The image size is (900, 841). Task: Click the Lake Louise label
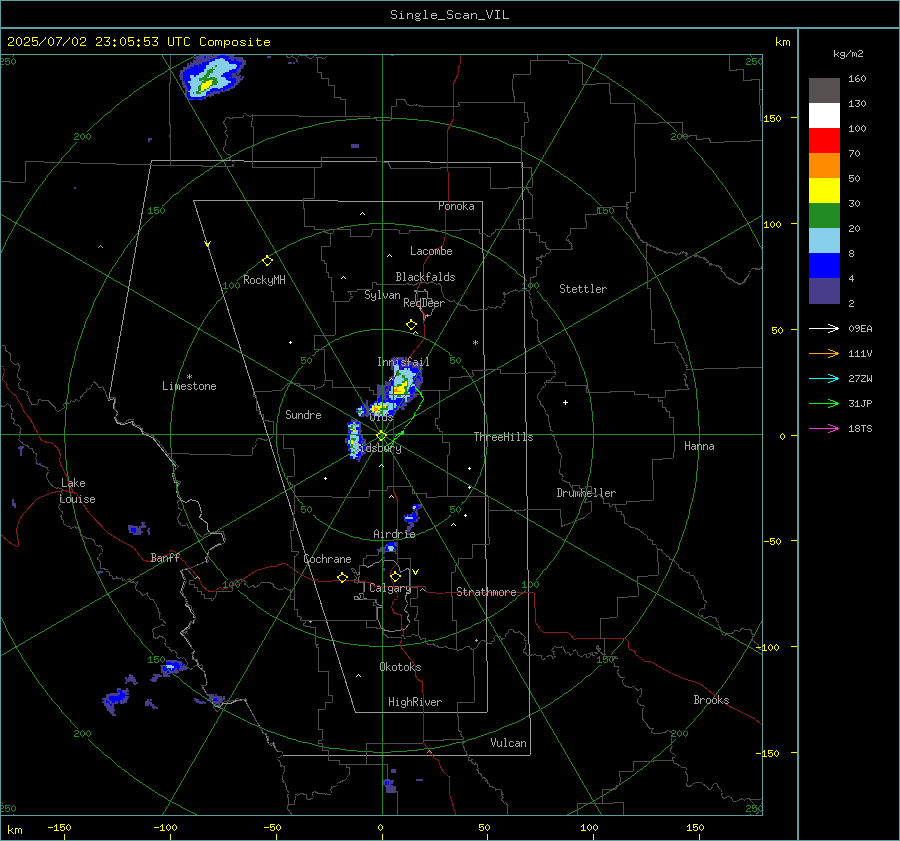[77, 491]
